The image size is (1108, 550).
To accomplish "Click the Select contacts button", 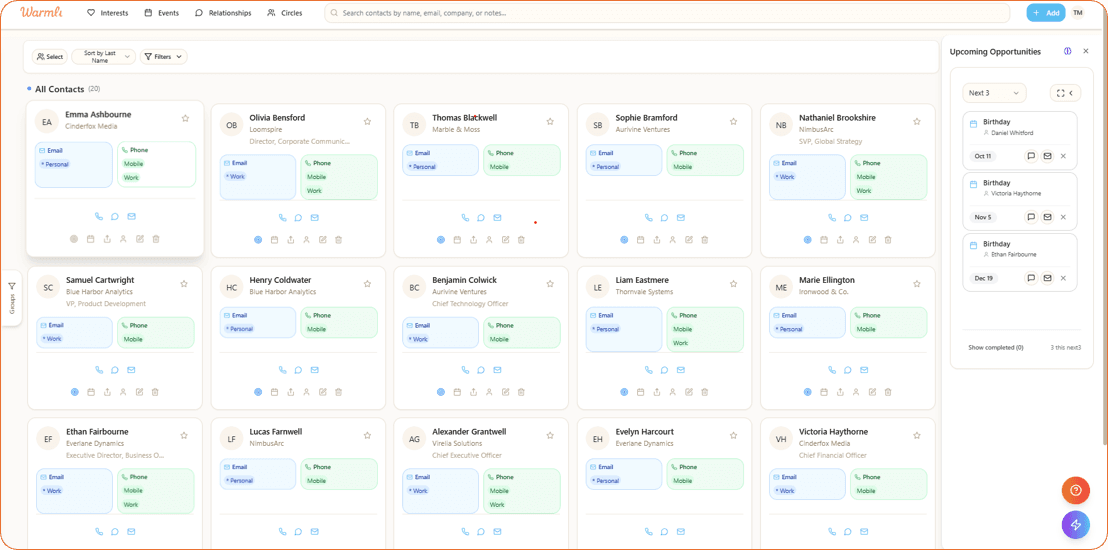I will [x=49, y=57].
